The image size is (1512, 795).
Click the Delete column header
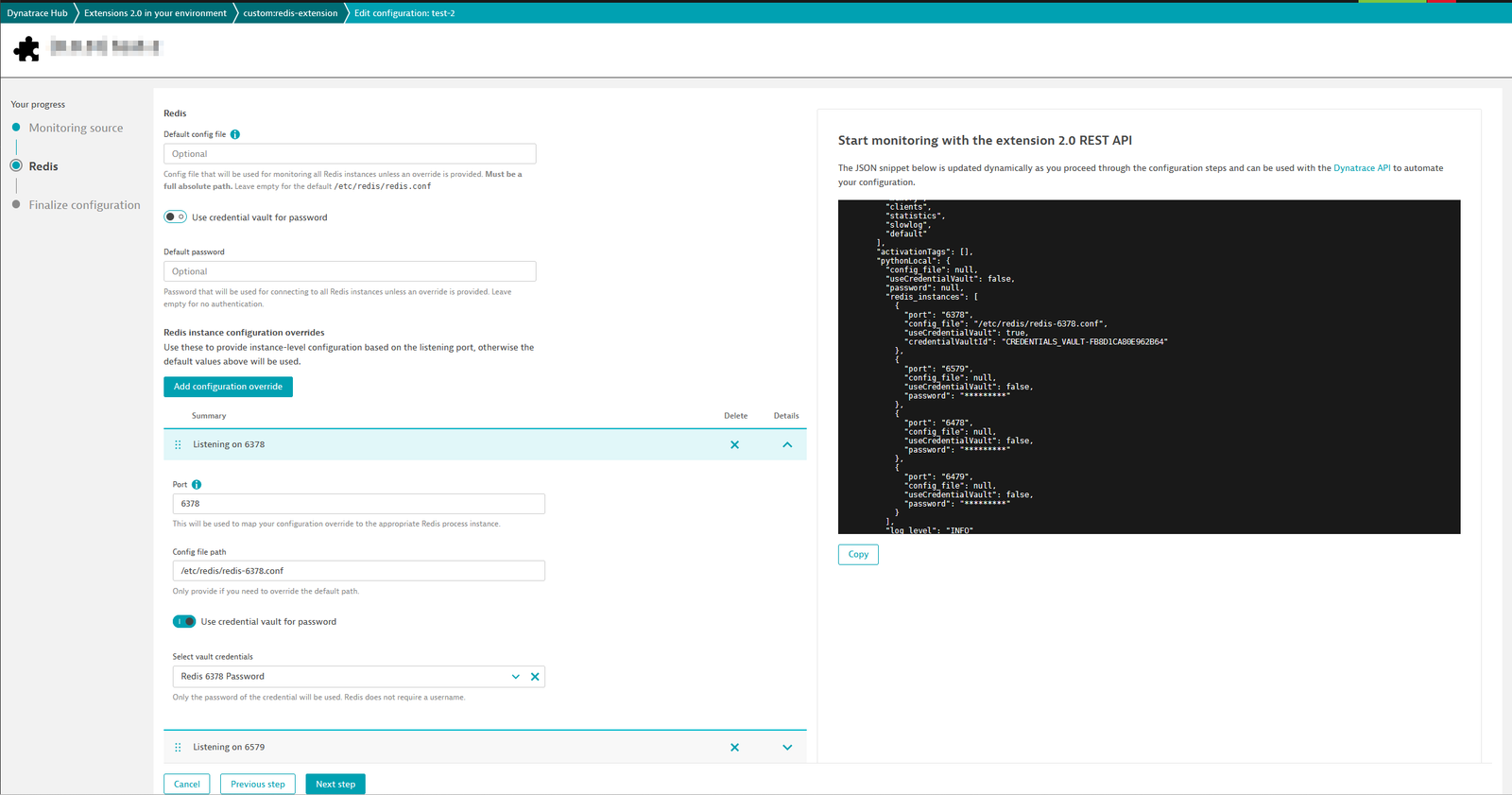click(735, 416)
